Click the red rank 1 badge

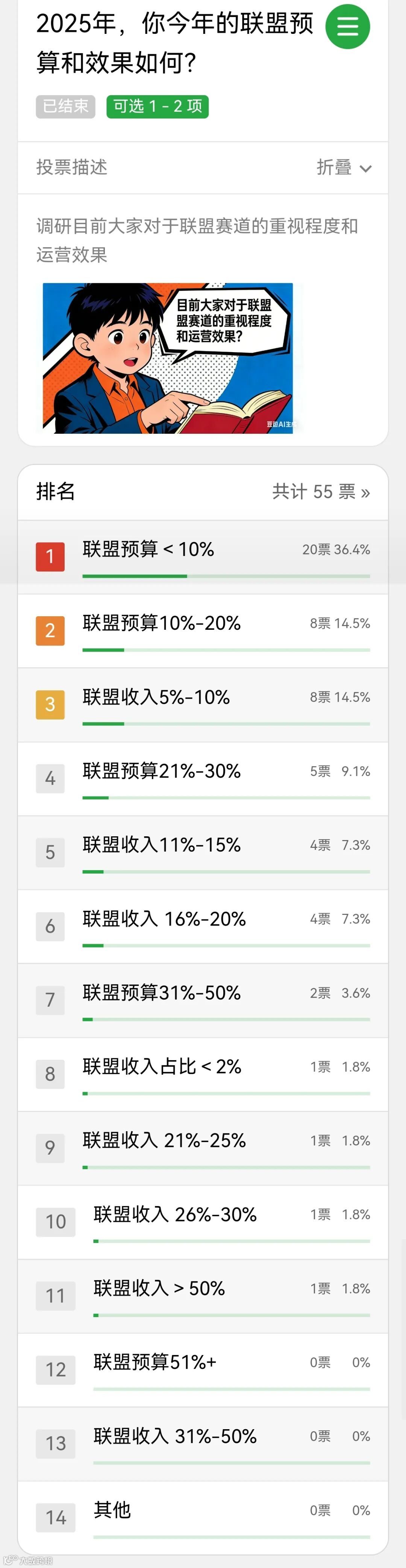[50, 556]
